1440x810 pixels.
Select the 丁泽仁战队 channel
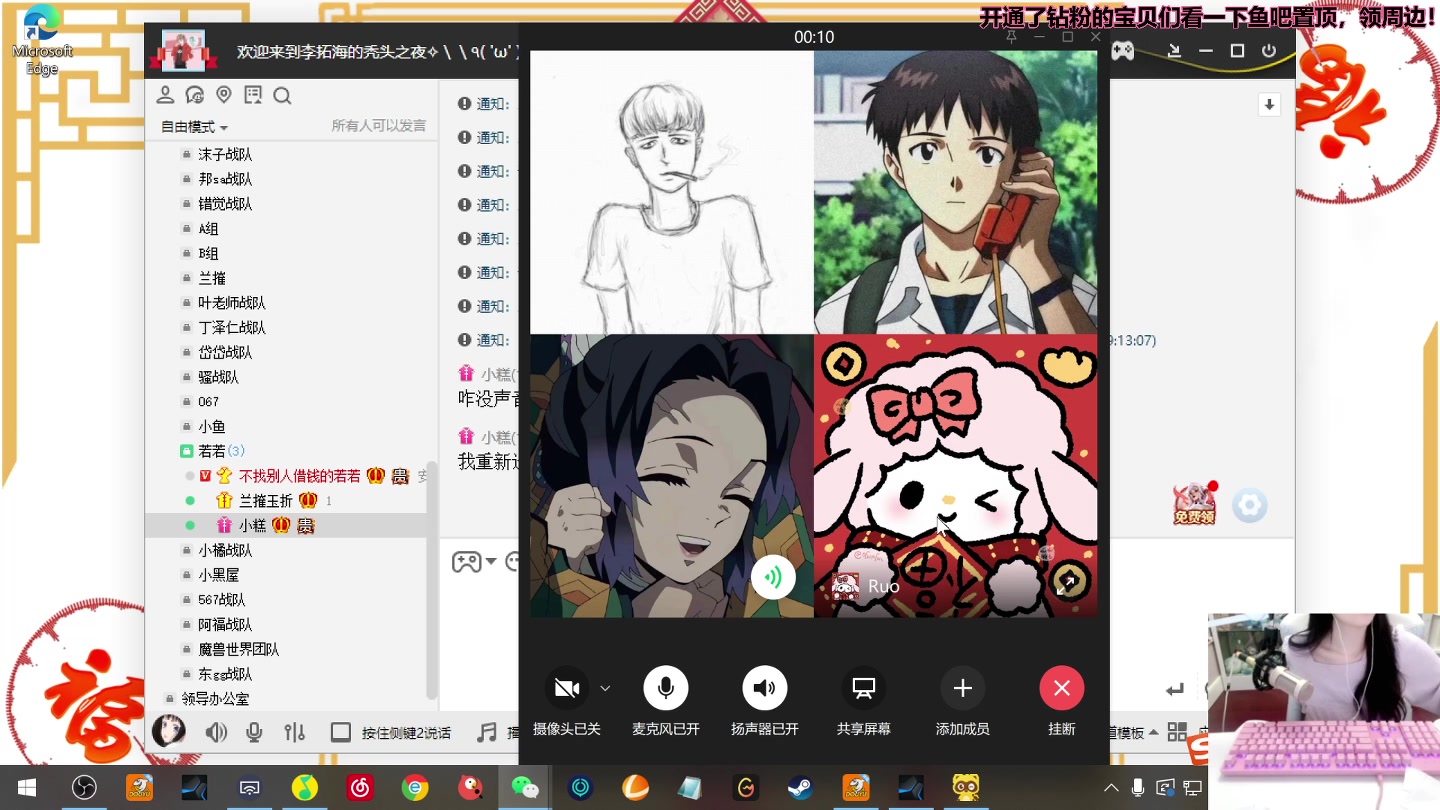[x=232, y=328]
